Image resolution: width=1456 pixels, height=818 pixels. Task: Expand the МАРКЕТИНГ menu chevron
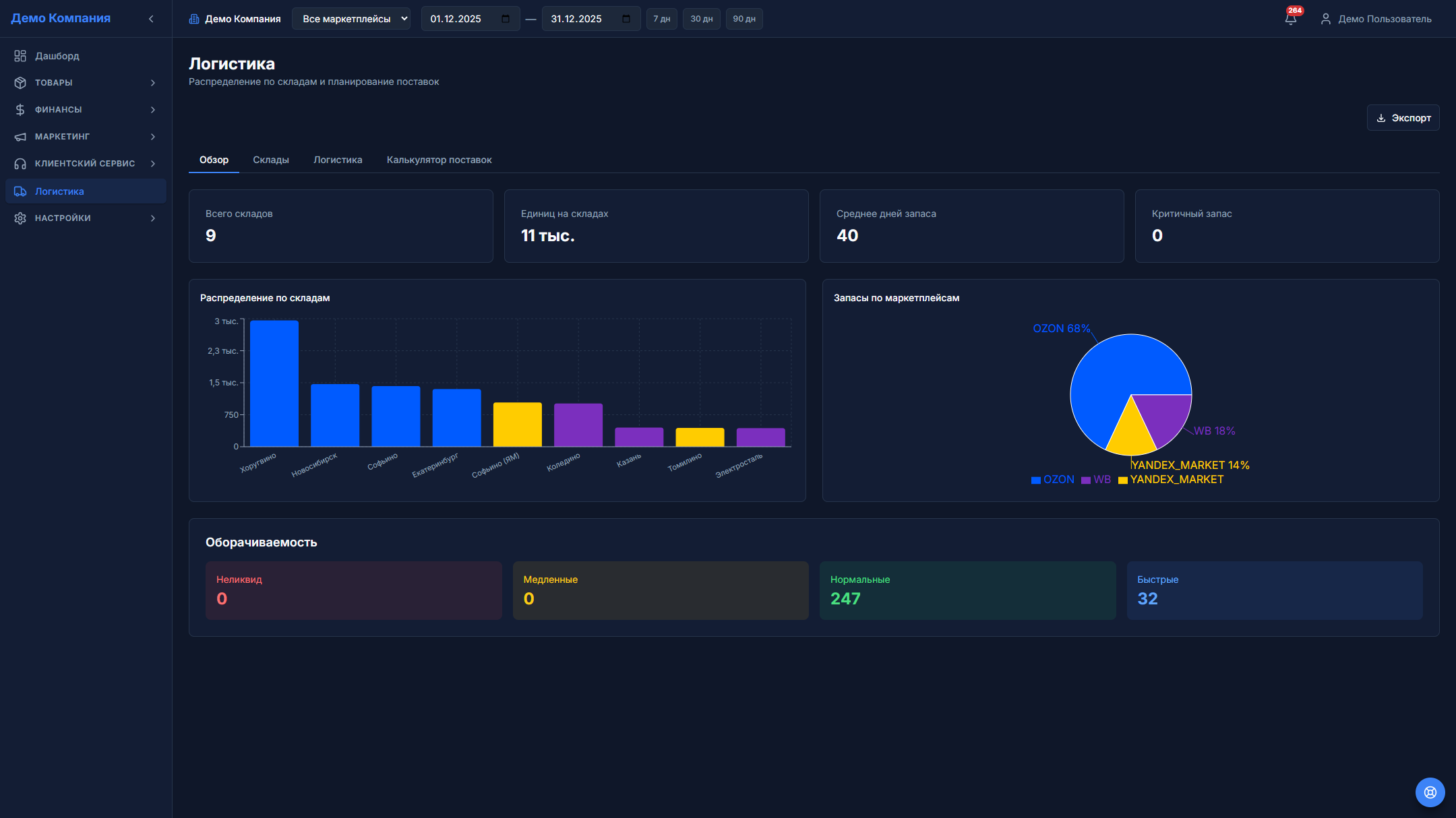click(153, 137)
